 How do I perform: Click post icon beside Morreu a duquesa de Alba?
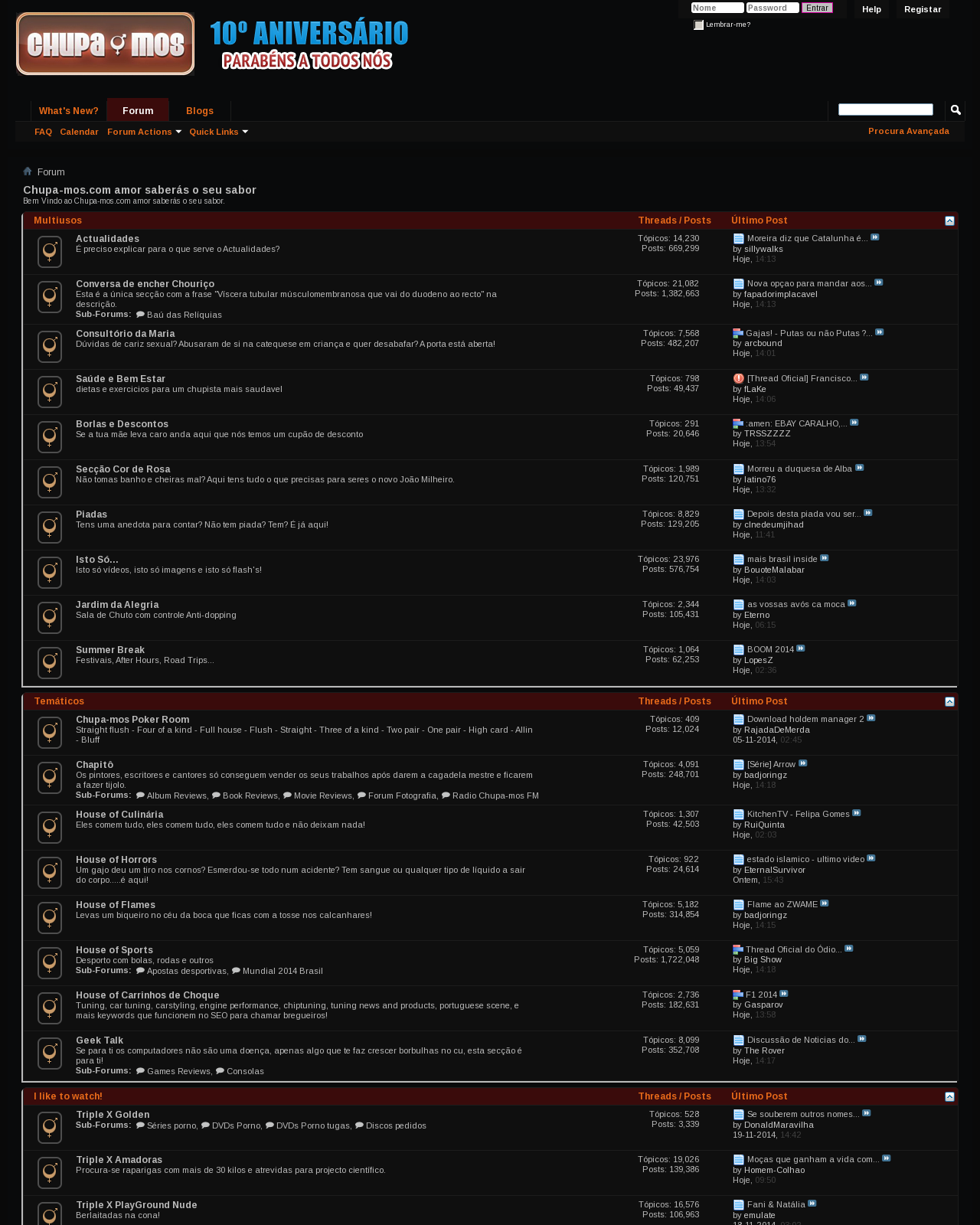pyautogui.click(x=739, y=469)
